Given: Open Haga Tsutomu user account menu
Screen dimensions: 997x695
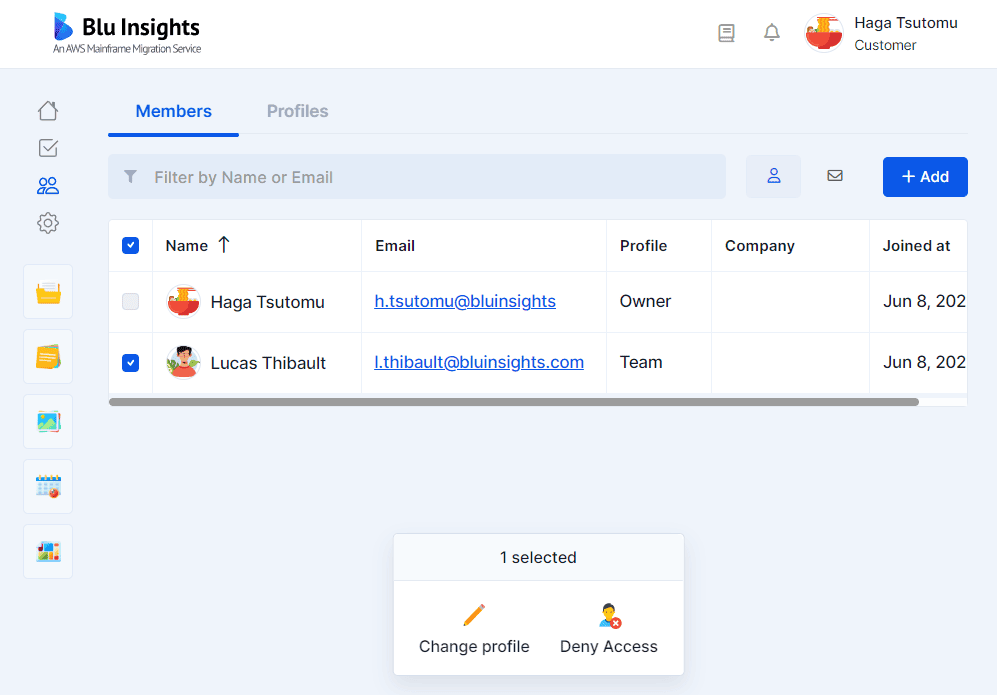Looking at the screenshot, I should point(882,33).
